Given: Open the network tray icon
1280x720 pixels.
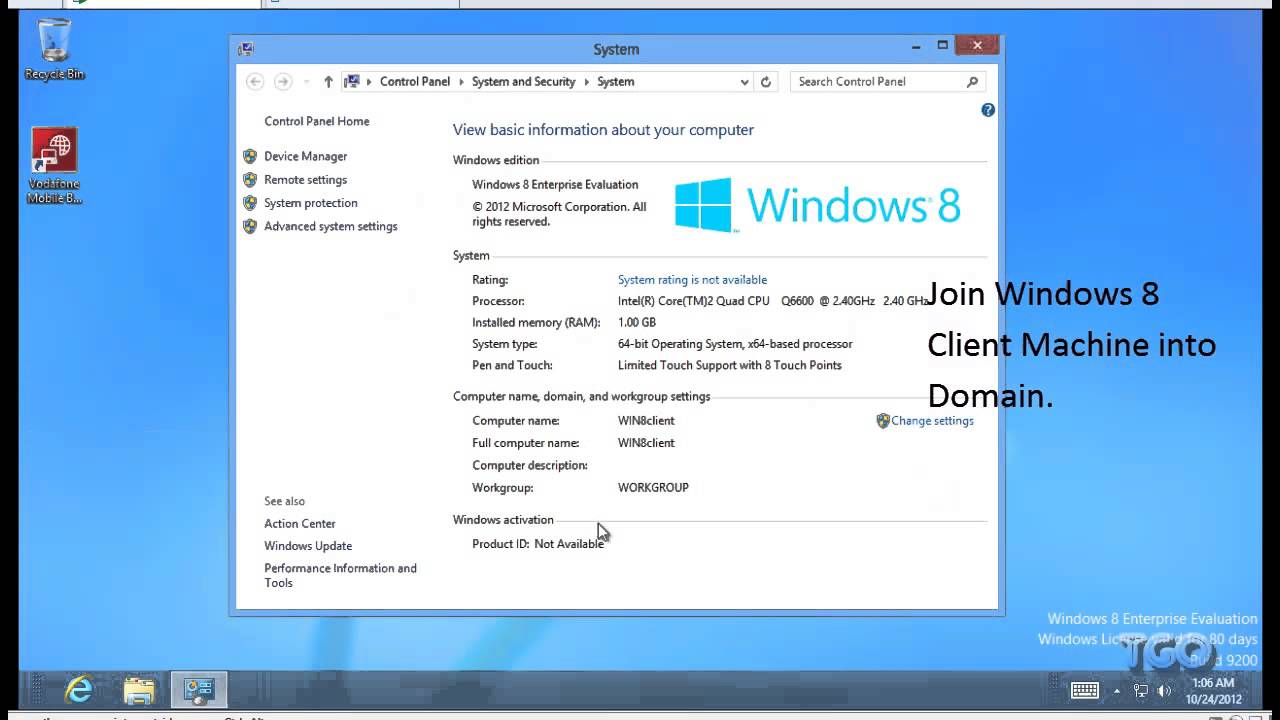Looking at the screenshot, I should pos(1141,690).
